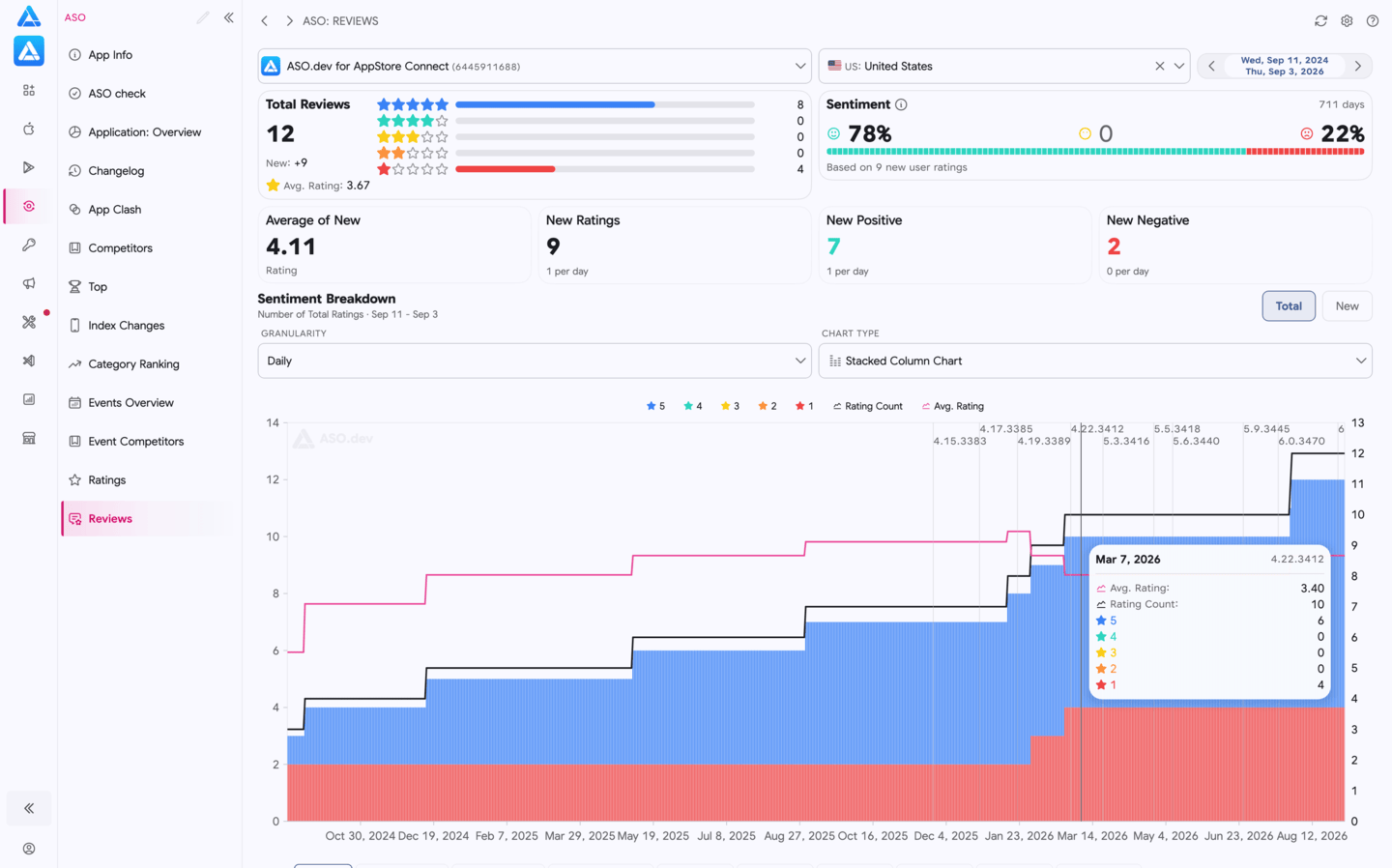
Task: Toggle Rating Count line in legend
Action: 867,406
